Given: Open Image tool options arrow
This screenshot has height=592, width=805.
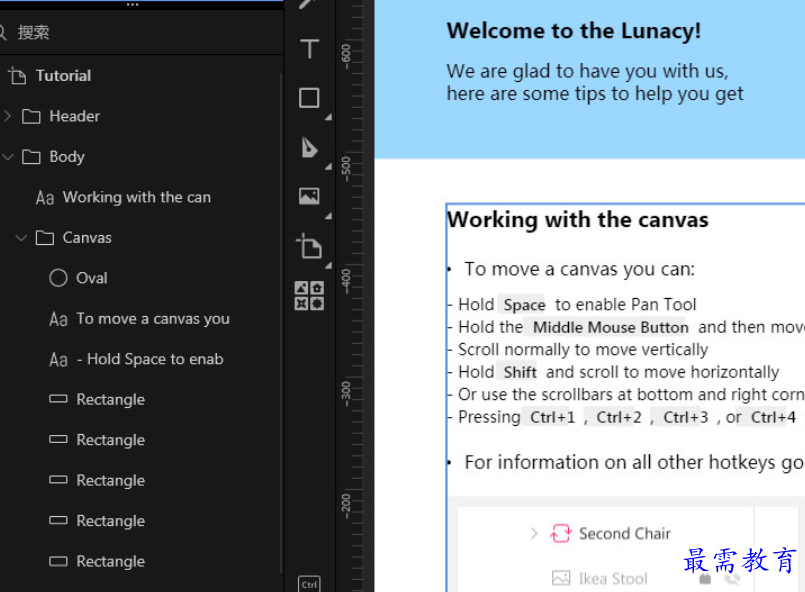Looking at the screenshot, I should 328,216.
